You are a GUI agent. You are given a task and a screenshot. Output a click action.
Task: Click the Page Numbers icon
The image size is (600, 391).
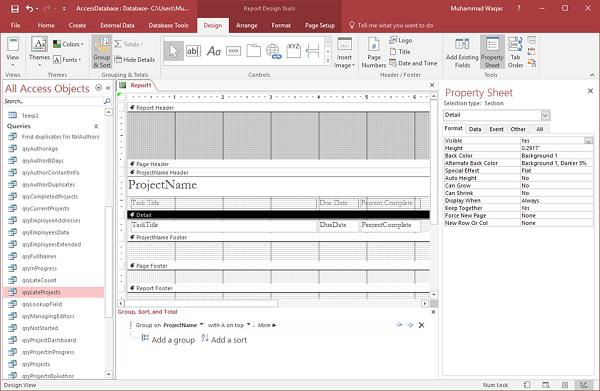click(374, 53)
